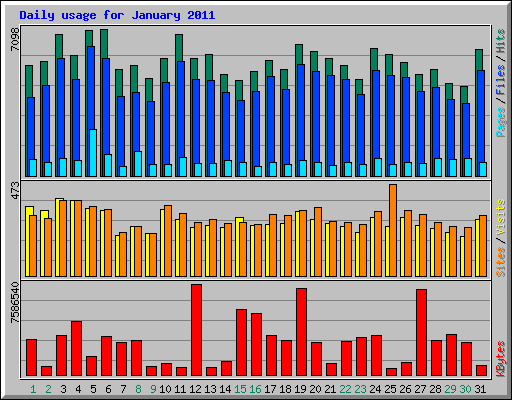Viewport: 512px width, 400px height.
Task: Click day label 3 on the axis
Action: pyautogui.click(x=63, y=389)
